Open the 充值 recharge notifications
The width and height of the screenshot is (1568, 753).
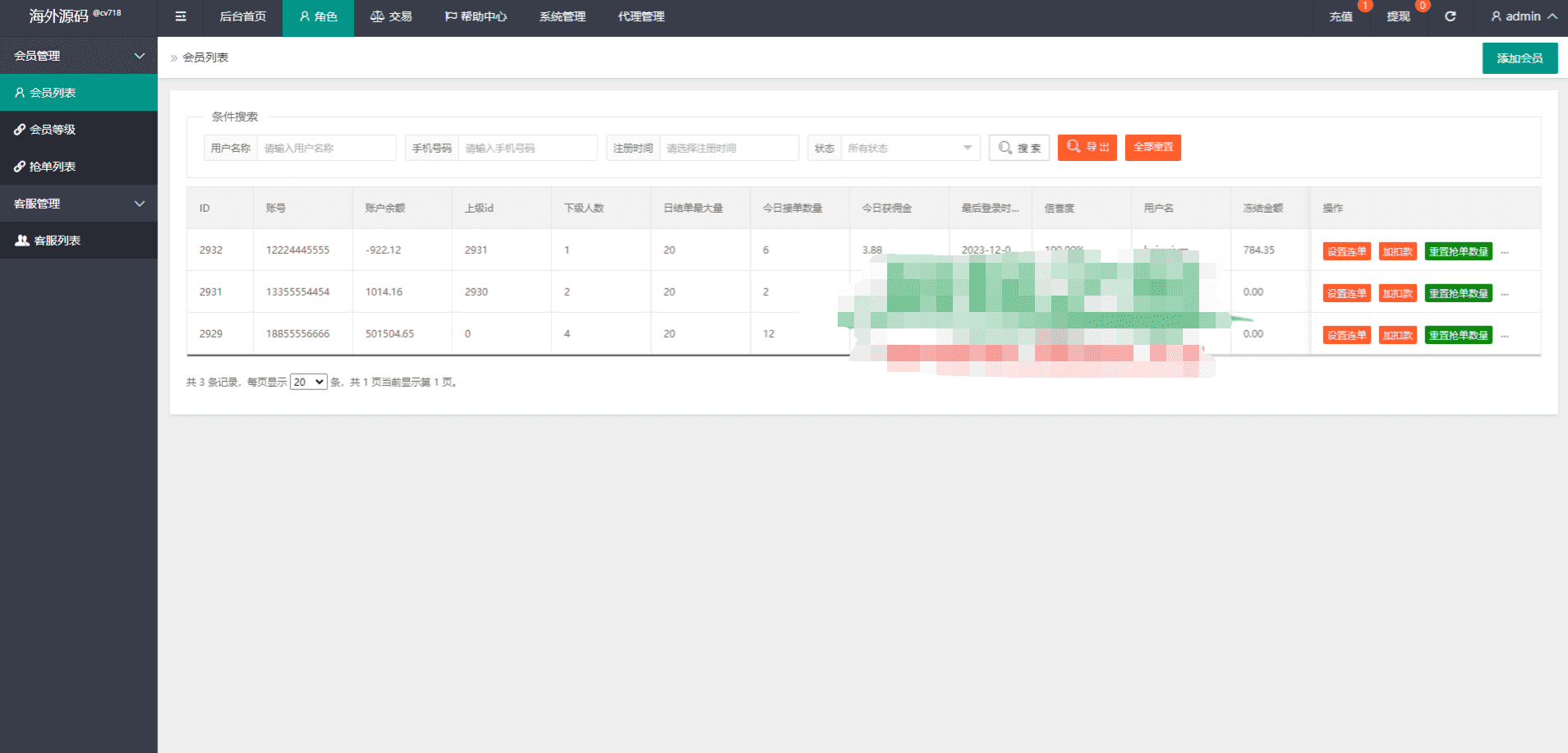click(x=1341, y=16)
